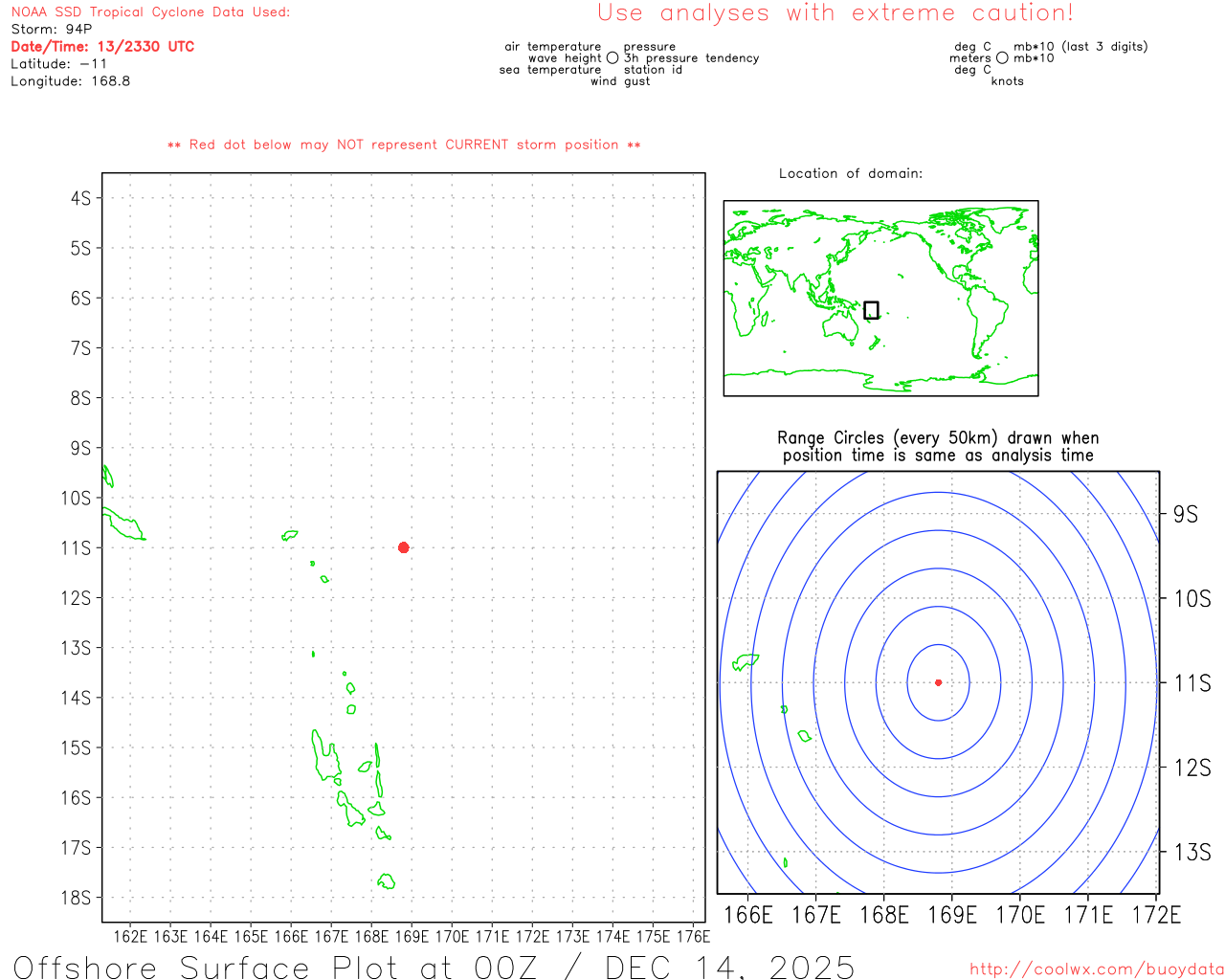Click the largest island in the range circles panel
Viewport: 1225px width, 980px height.
click(746, 661)
